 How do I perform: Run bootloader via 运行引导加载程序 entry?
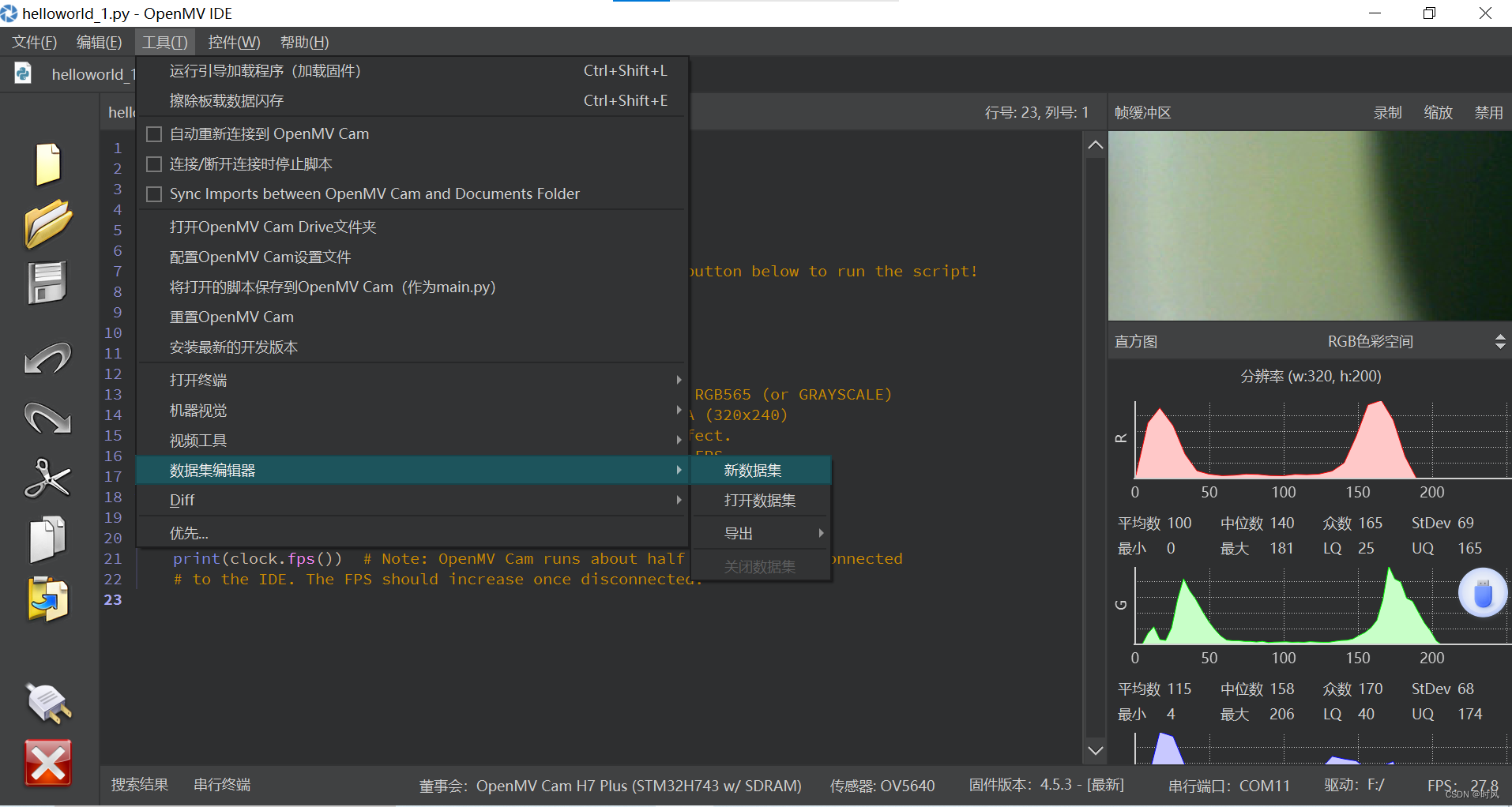click(x=412, y=71)
